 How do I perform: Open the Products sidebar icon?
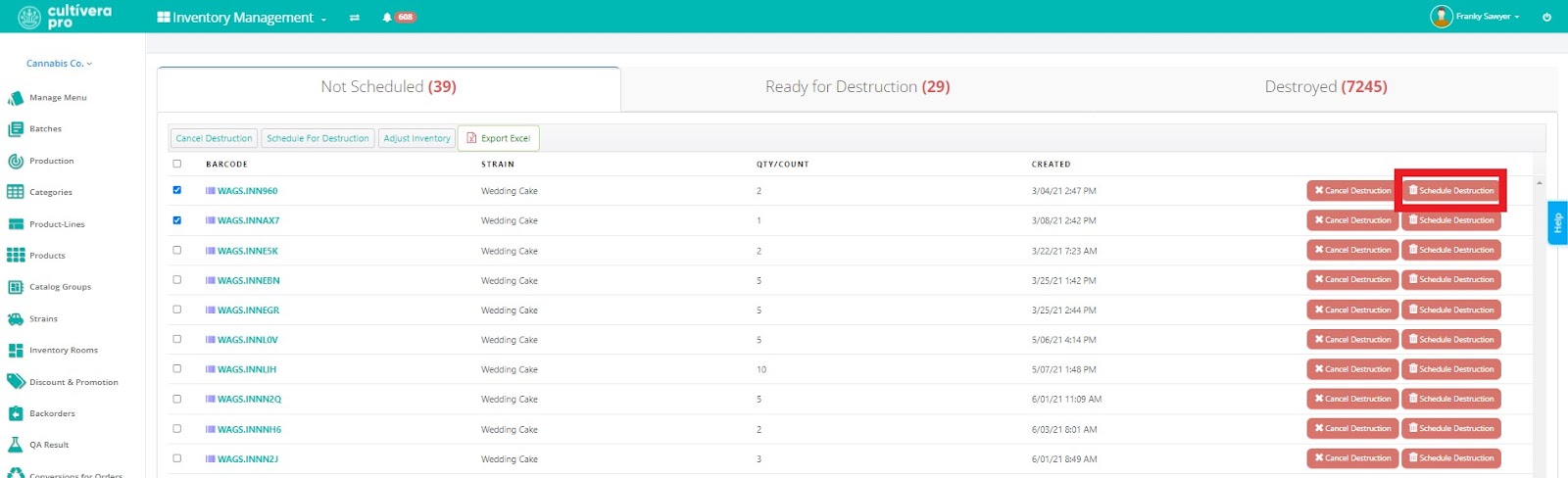click(x=16, y=256)
